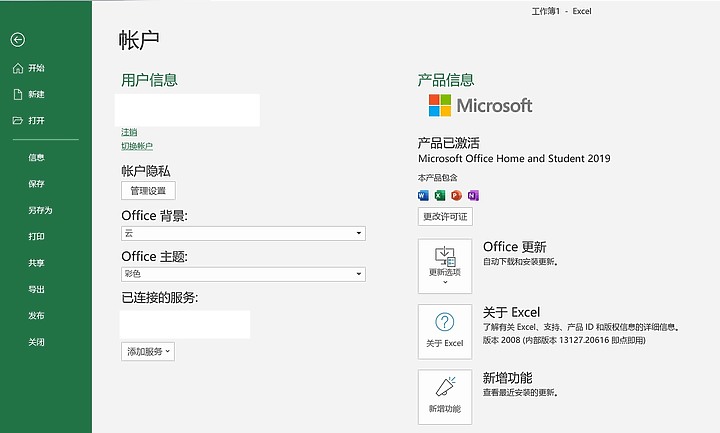Expand the Office 主题 dropdown

243,274
